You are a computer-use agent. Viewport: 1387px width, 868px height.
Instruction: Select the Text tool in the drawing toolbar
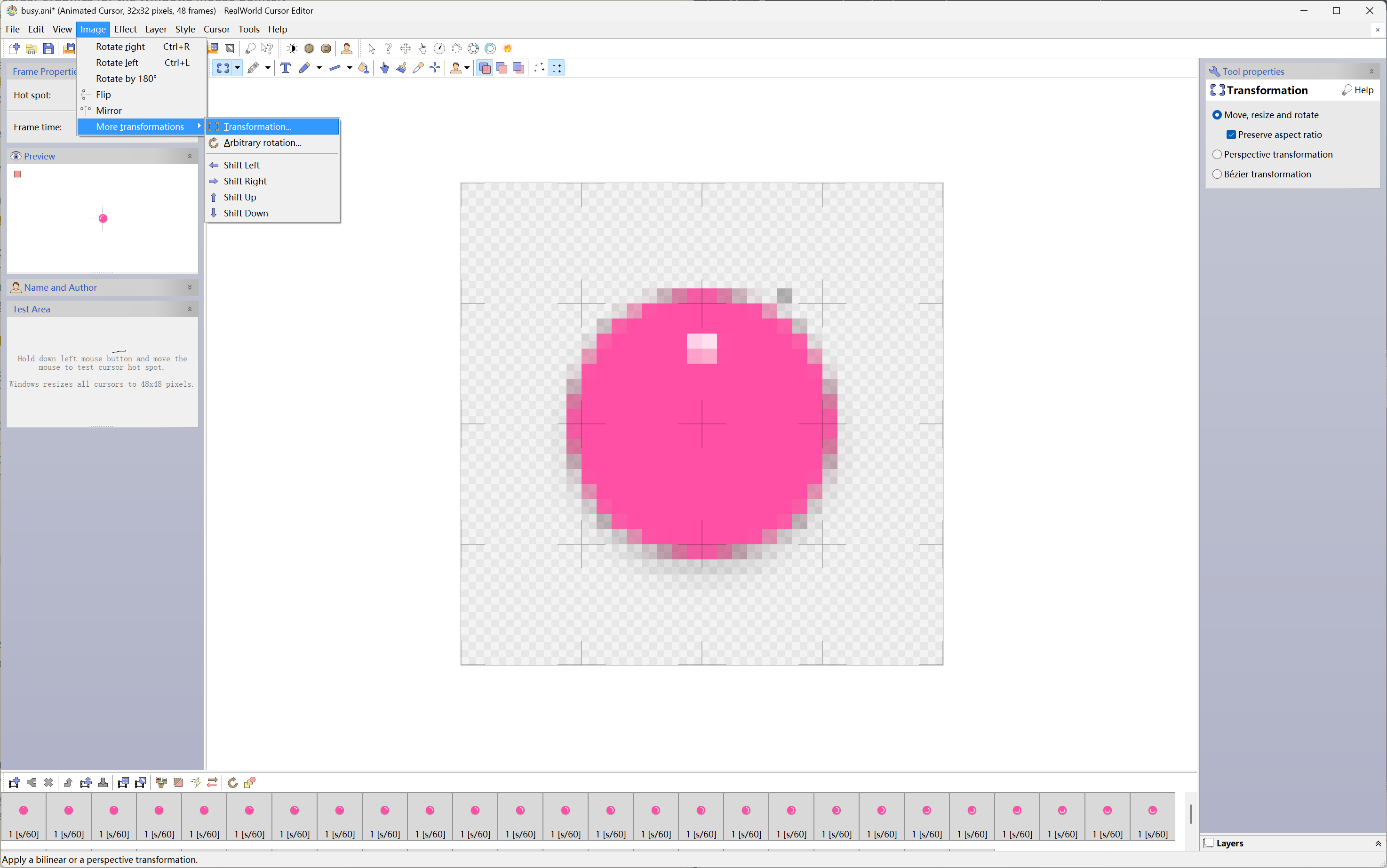[x=285, y=68]
